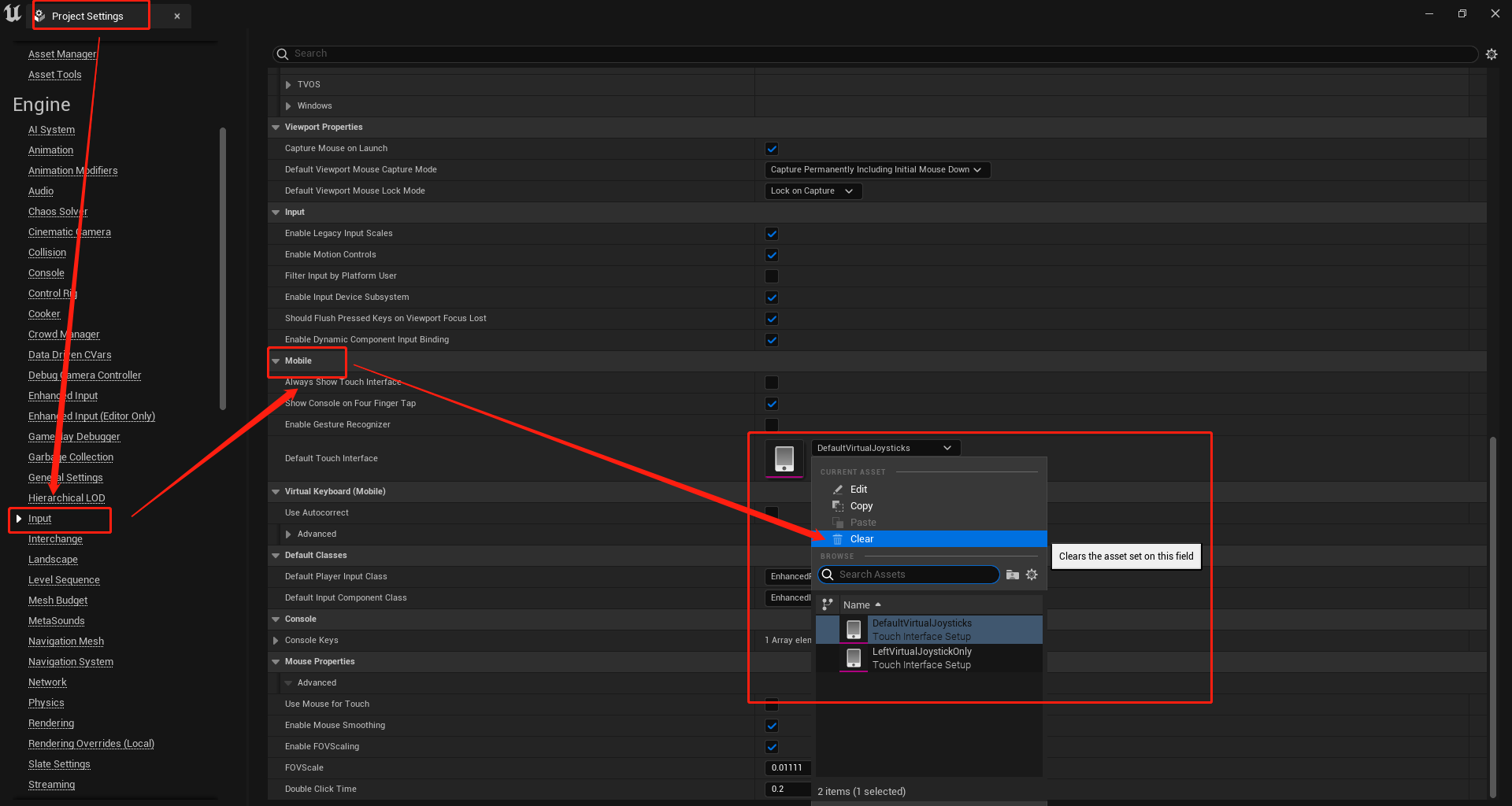Select Edit in the asset menu
Screen dimensions: 1512x806
point(929,490)
